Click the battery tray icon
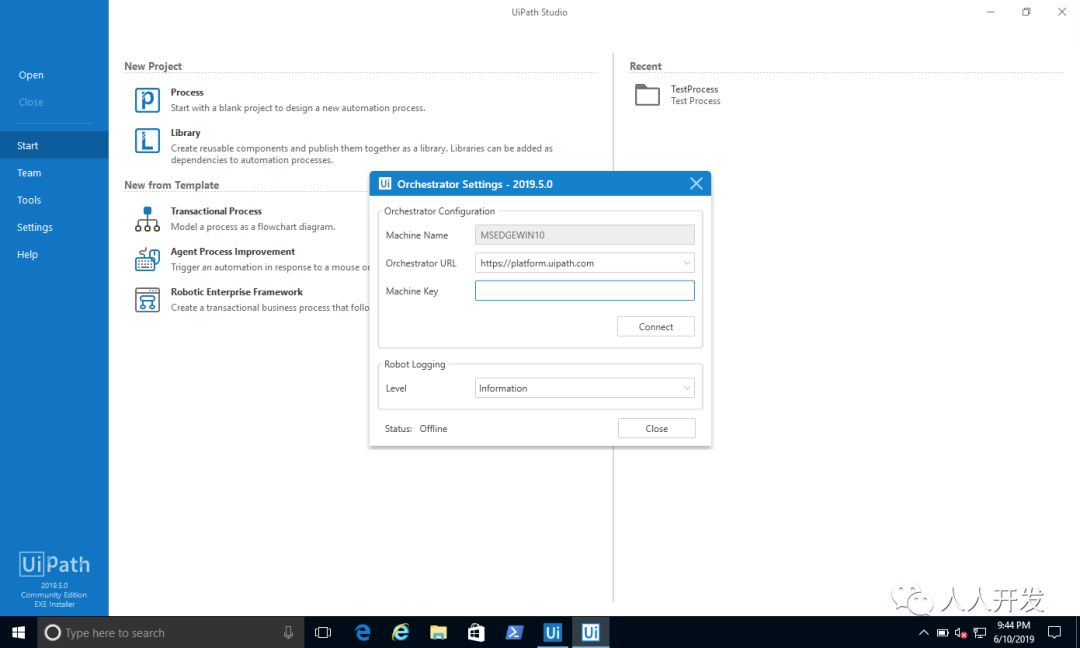Screen dimensions: 1080x648 pos(942,632)
